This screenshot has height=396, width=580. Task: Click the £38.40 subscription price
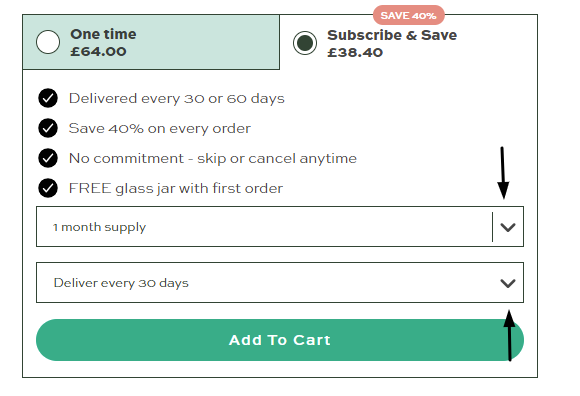click(x=355, y=53)
